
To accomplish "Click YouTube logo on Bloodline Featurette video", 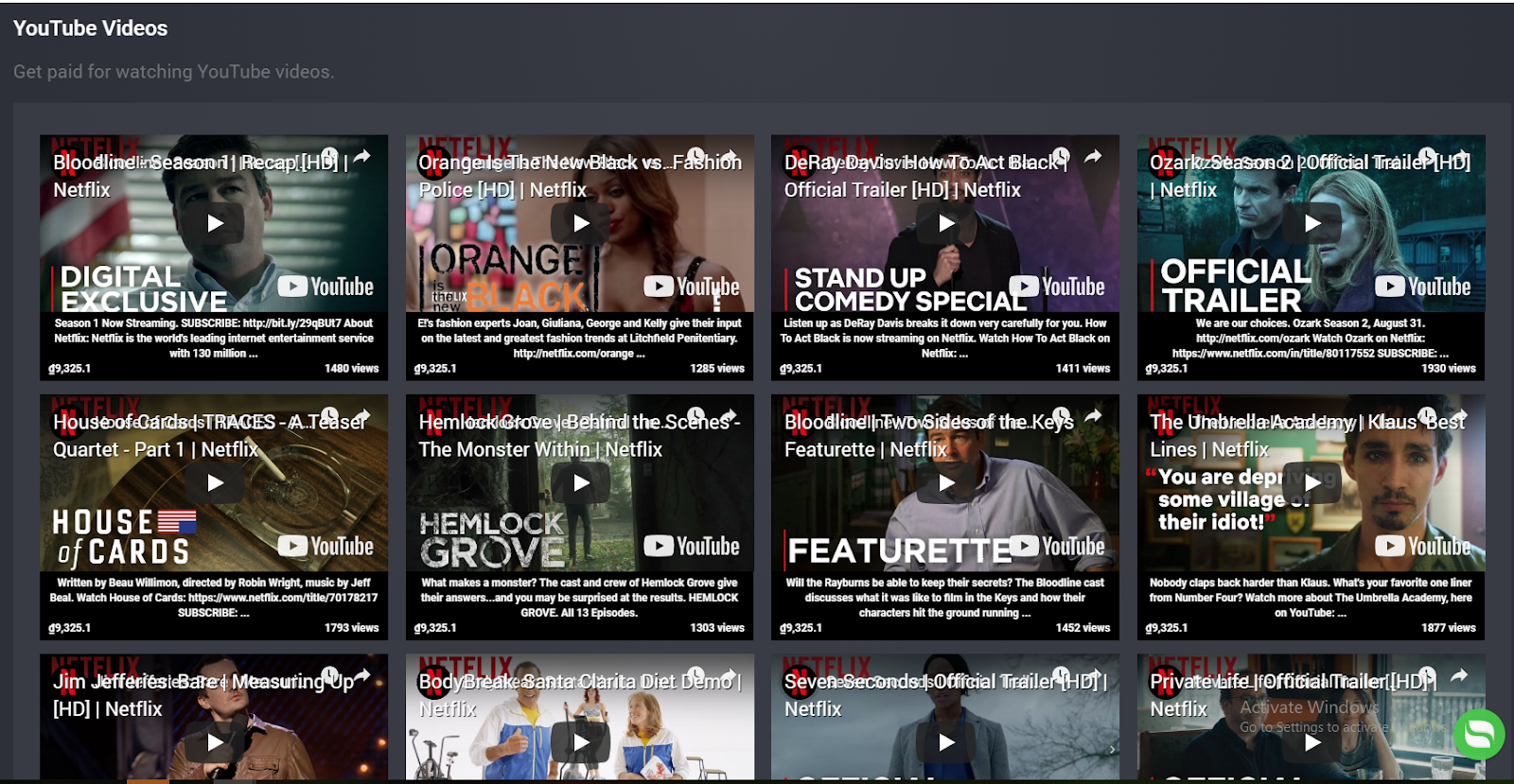I will coord(1057,547).
